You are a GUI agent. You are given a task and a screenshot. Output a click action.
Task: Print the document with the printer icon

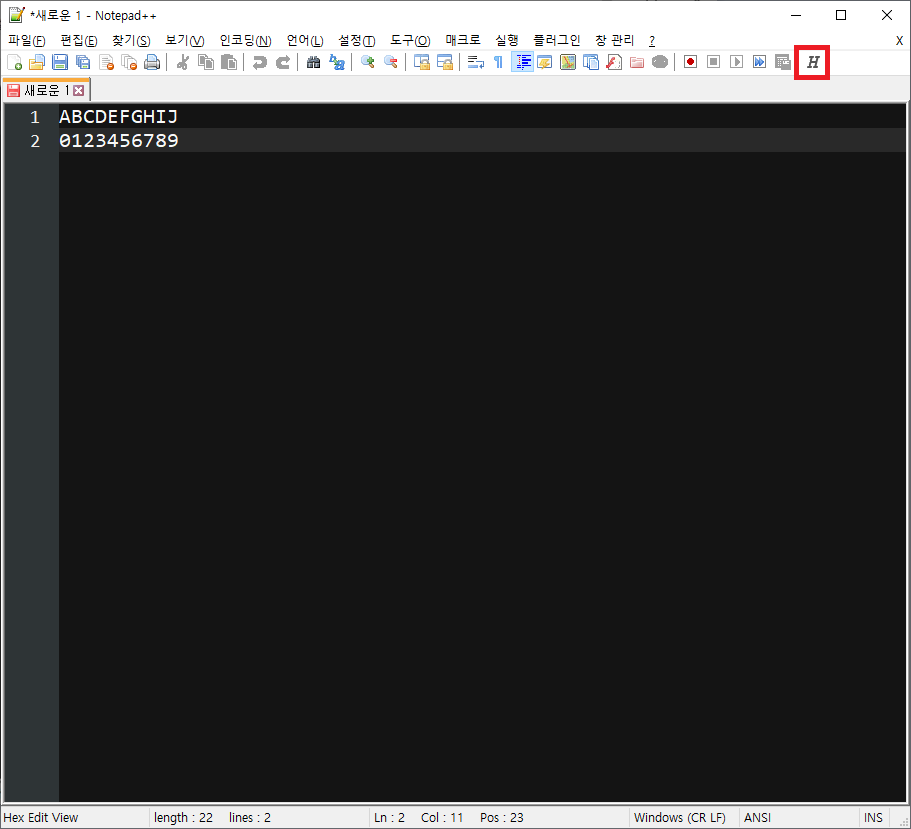point(152,62)
